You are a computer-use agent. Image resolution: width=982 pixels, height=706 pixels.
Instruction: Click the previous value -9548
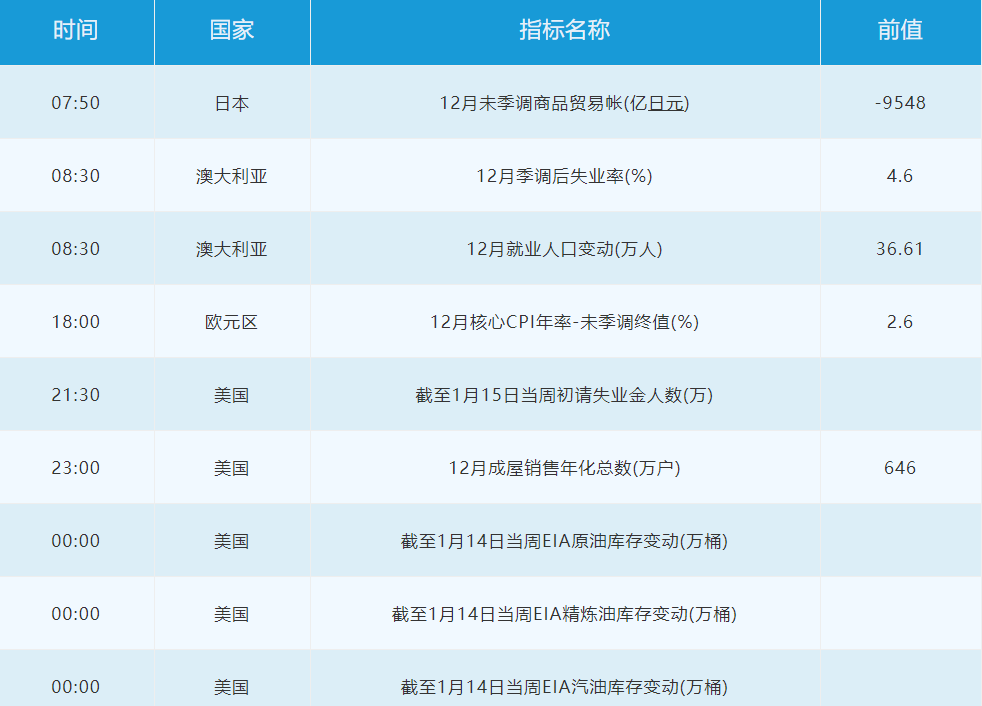coord(900,103)
